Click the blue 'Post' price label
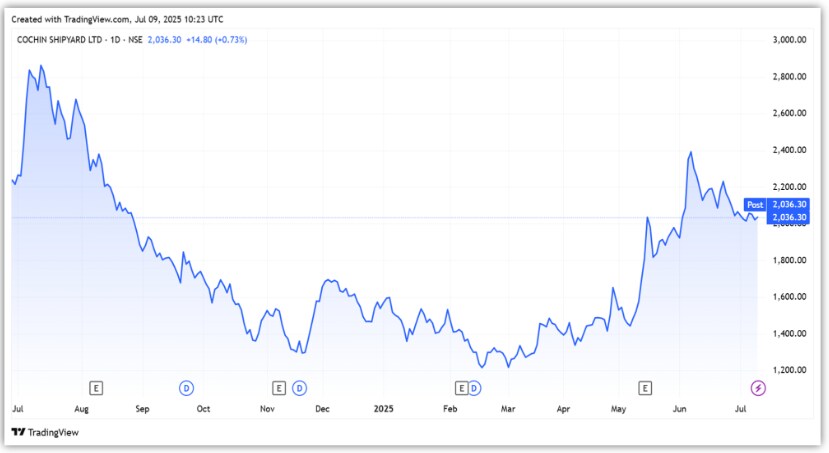Screen dimensions: 829x453 point(755,204)
